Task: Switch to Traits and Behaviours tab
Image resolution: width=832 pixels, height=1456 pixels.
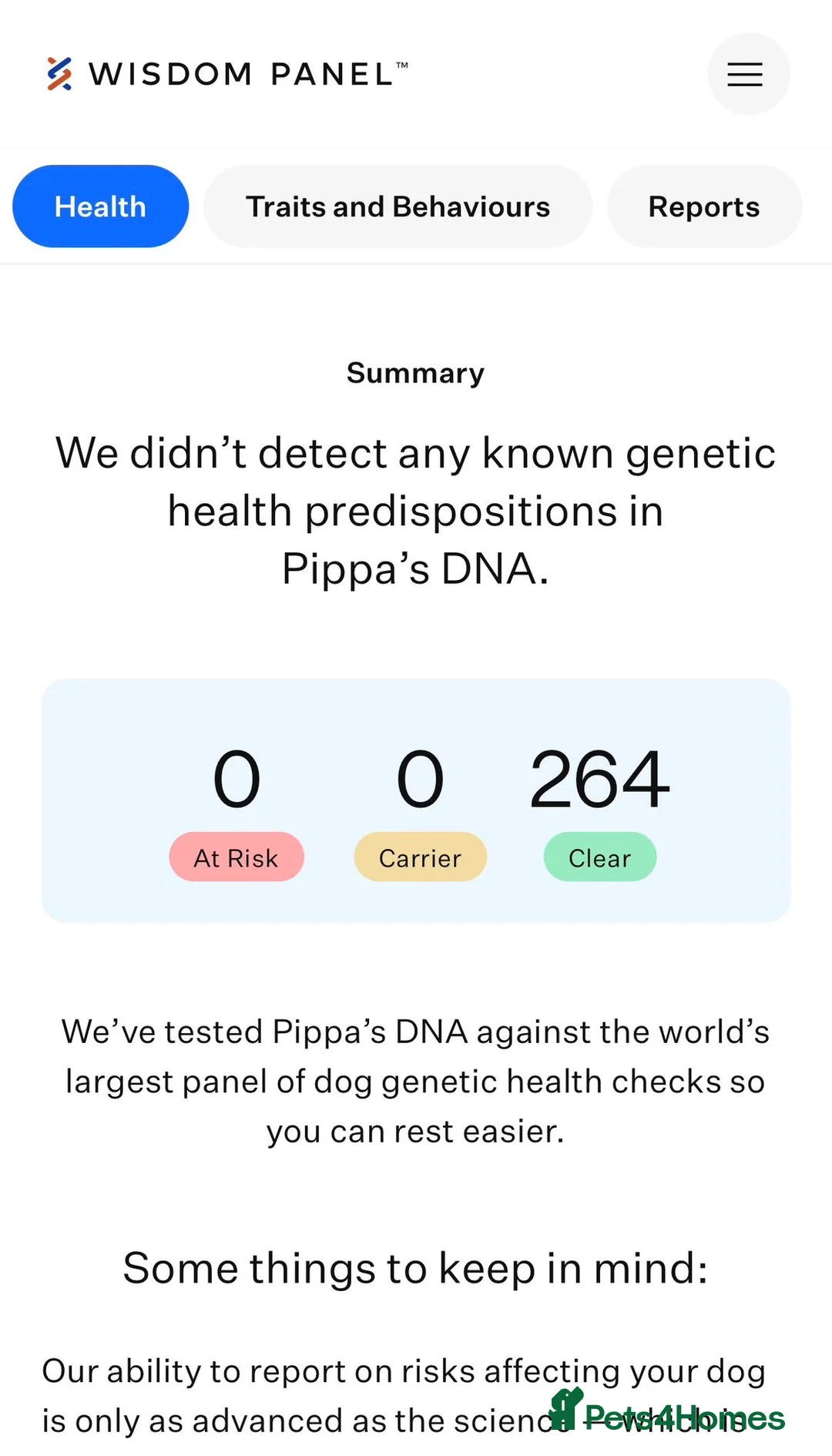Action: [398, 206]
